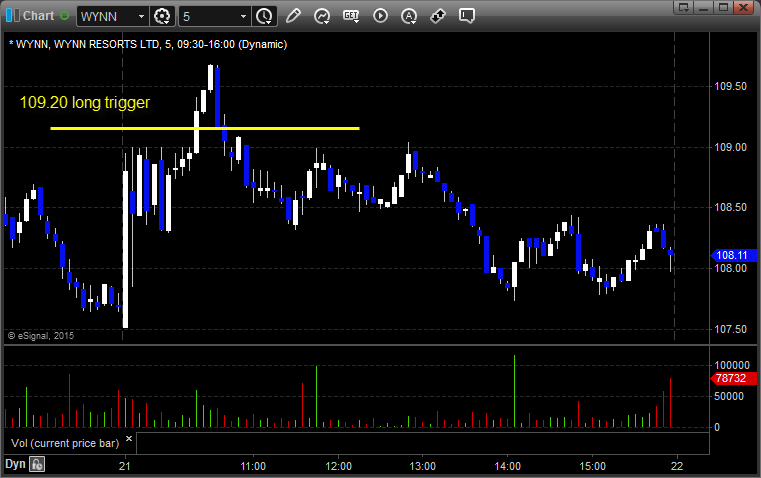
Task: Select the pencil drawing tool
Action: coord(293,16)
